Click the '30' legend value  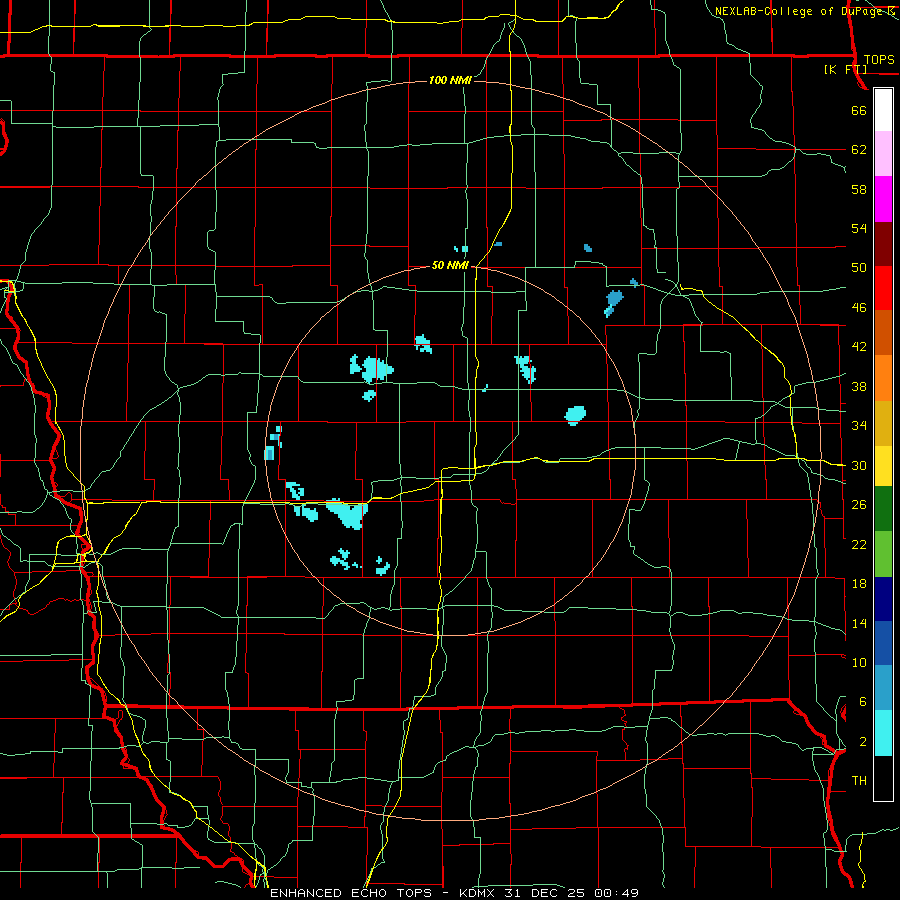(859, 465)
